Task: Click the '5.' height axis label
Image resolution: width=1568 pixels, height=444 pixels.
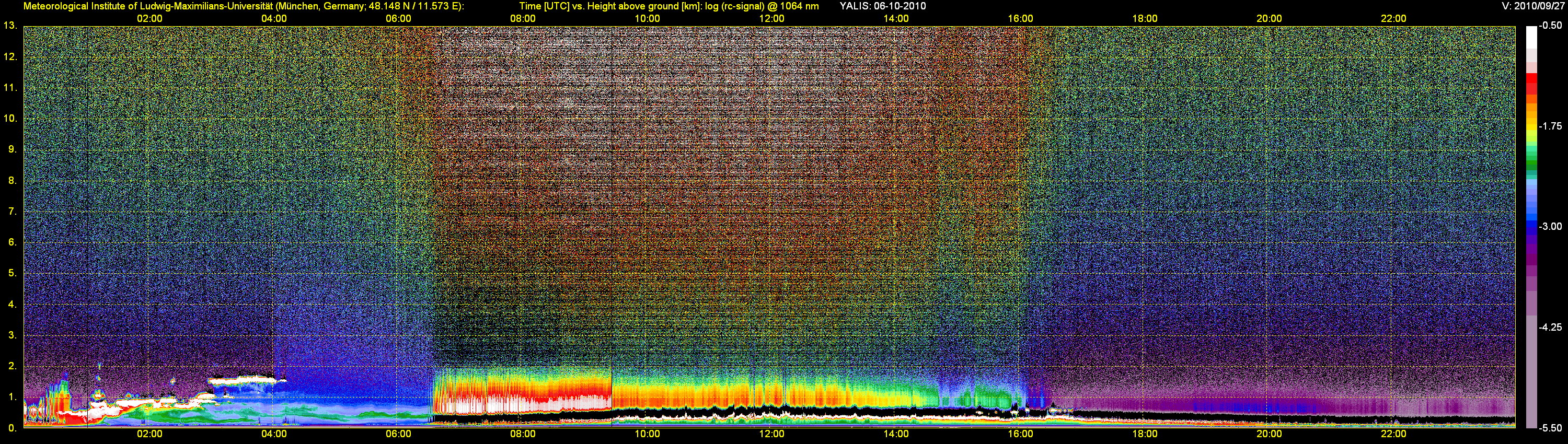Action: 12,273
